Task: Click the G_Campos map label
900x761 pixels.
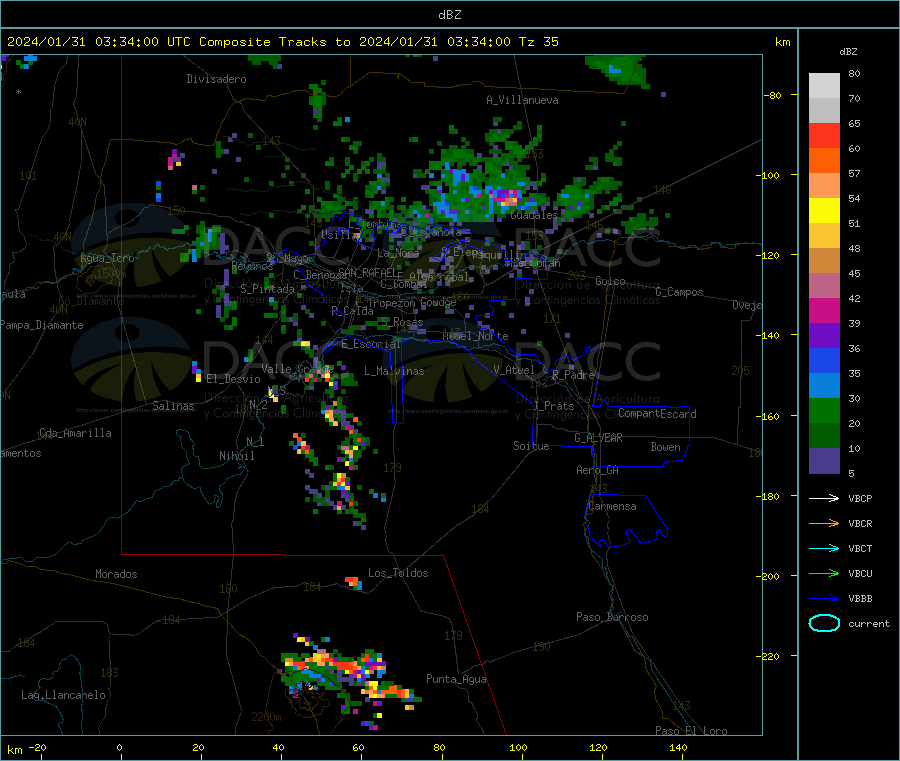Action: tap(680, 292)
